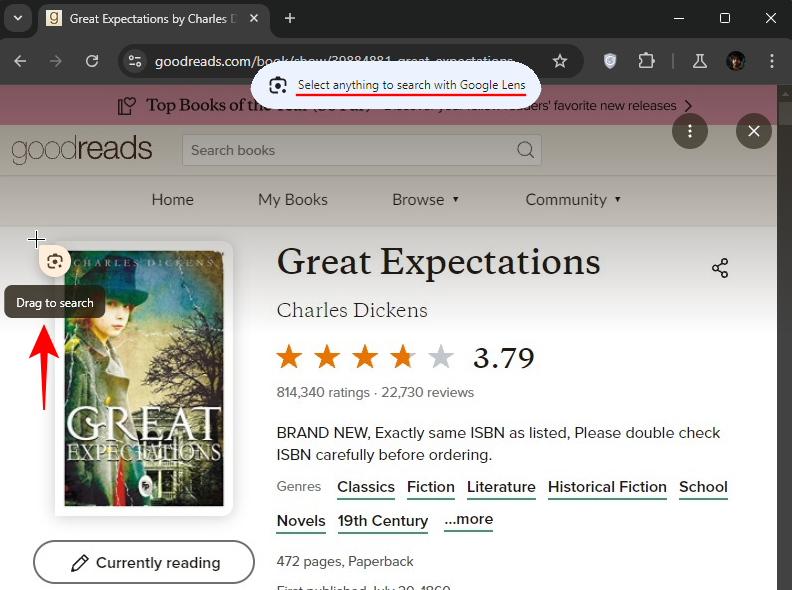792x590 pixels.
Task: Expand genres with ...more link
Action: click(468, 519)
